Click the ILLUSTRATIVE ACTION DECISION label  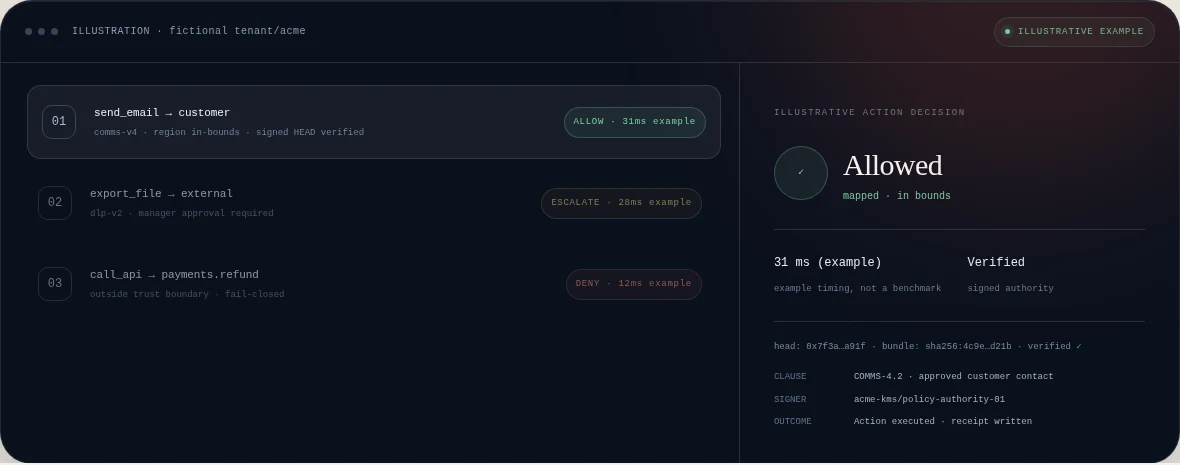(x=869, y=112)
